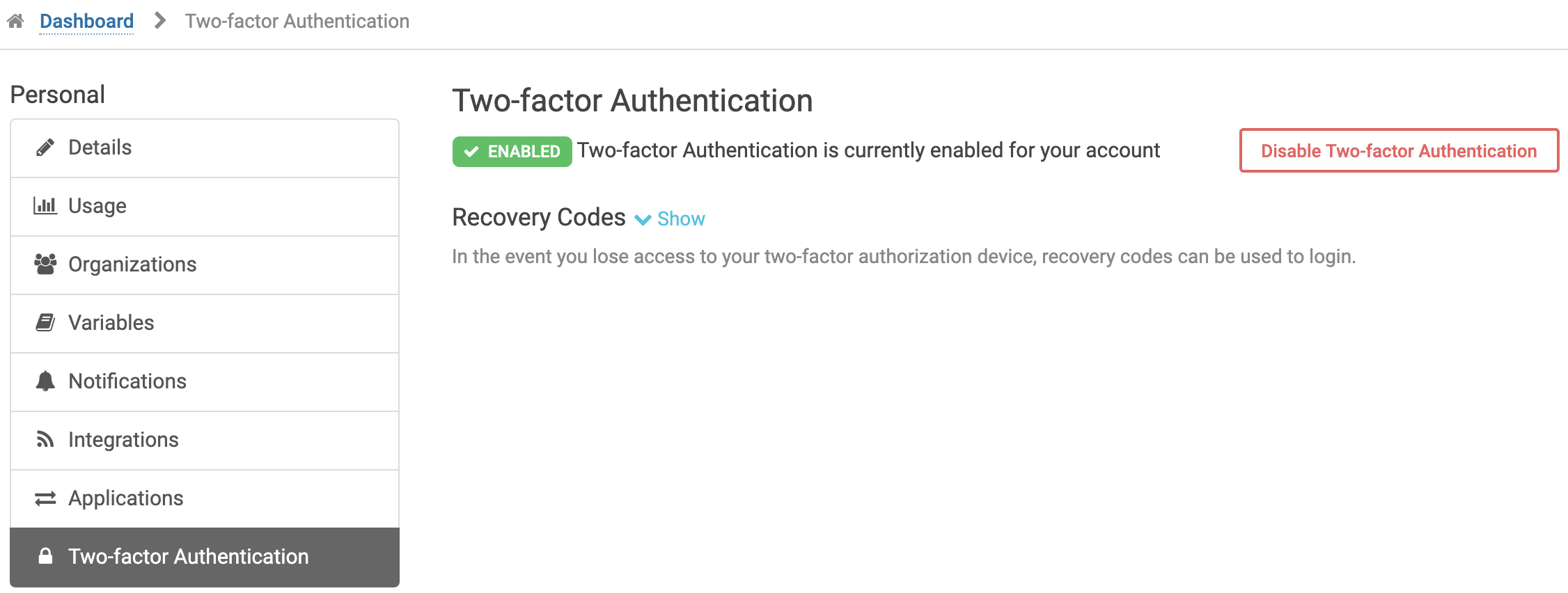1568x593 pixels.
Task: Select the Details pencil icon
Action: (44, 148)
